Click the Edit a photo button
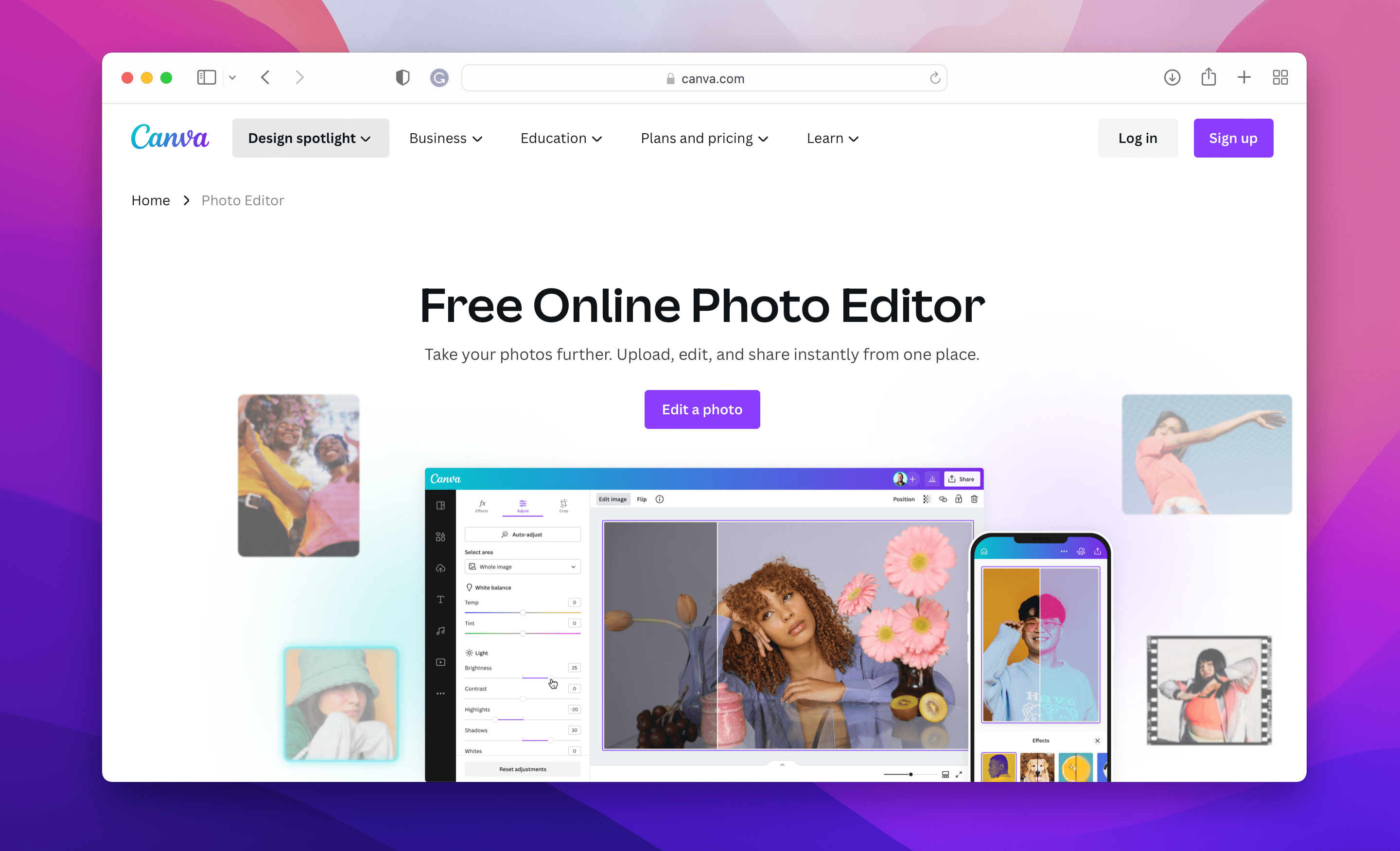 pyautogui.click(x=702, y=409)
